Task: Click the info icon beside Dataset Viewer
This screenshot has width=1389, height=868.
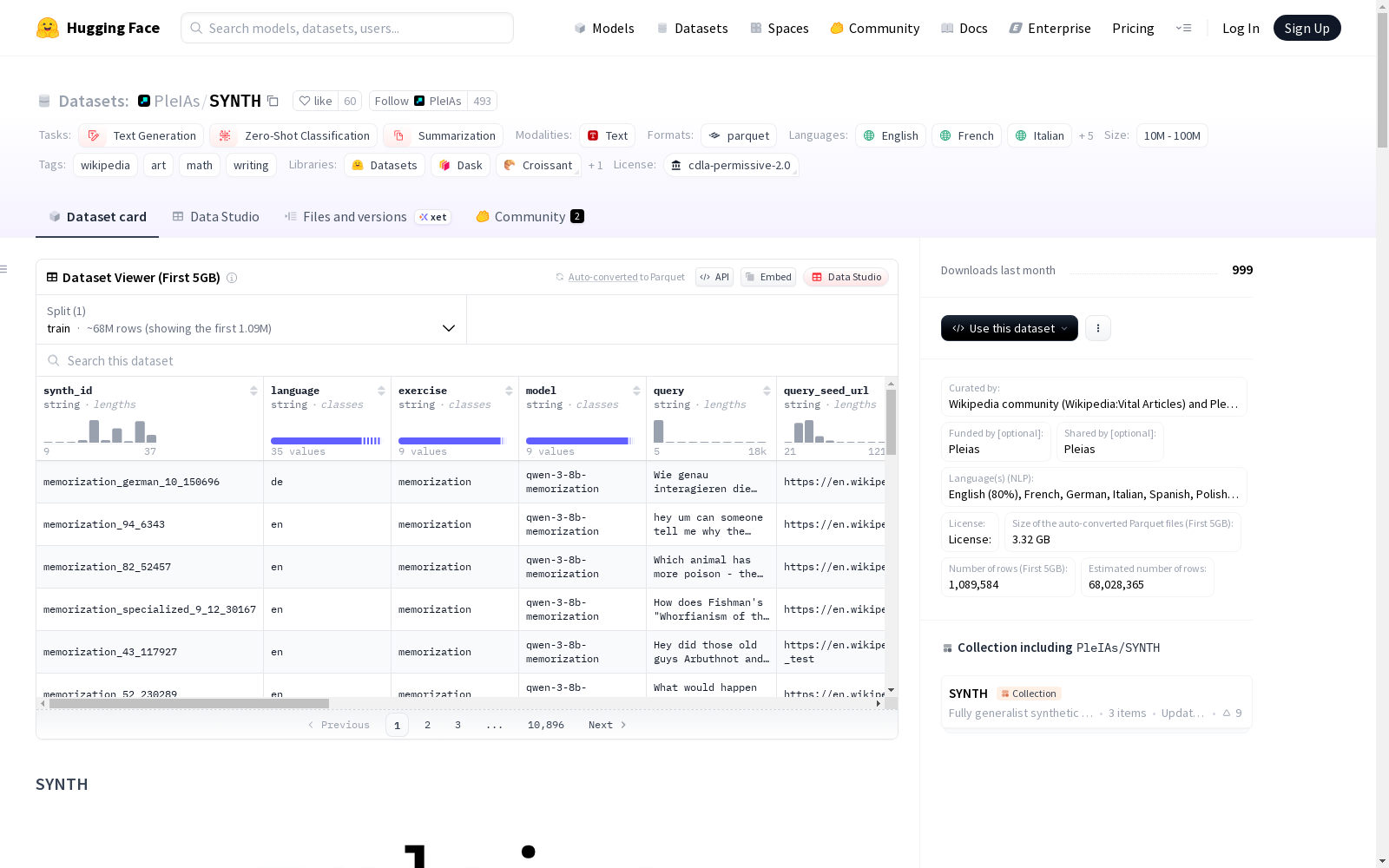Action: coord(232,278)
